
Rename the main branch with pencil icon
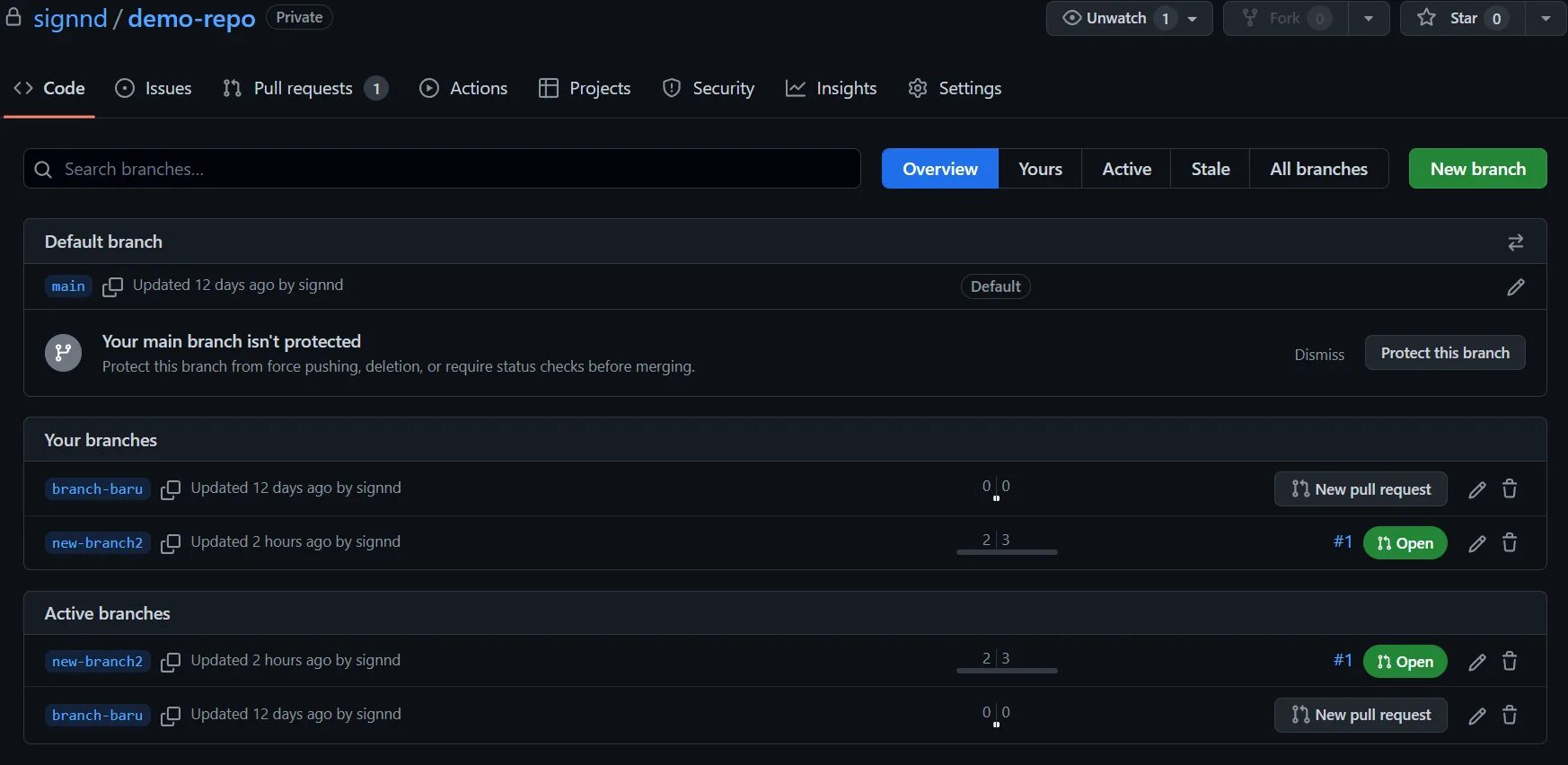pos(1516,287)
